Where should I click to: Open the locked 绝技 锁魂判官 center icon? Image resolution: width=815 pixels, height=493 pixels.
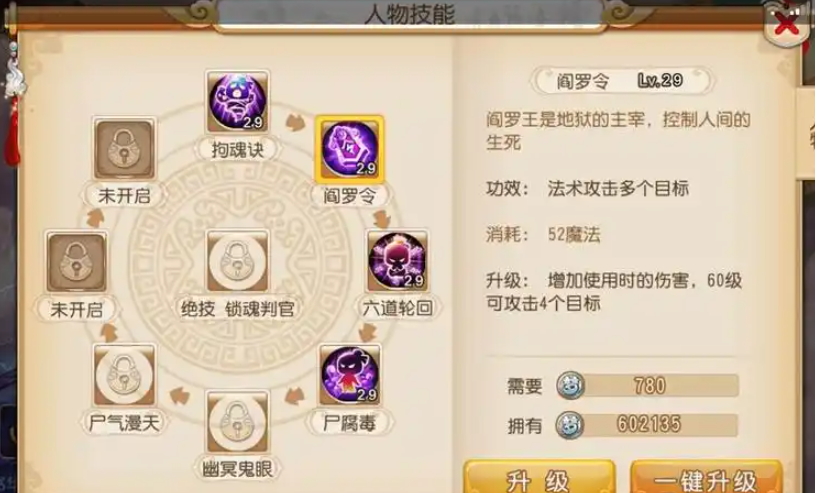238,261
